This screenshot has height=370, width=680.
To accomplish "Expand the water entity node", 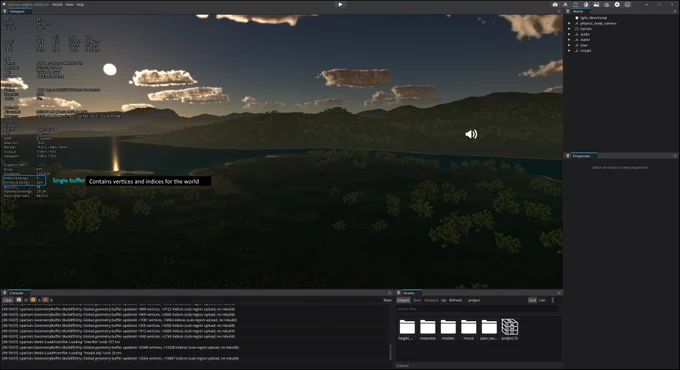I will (569, 39).
